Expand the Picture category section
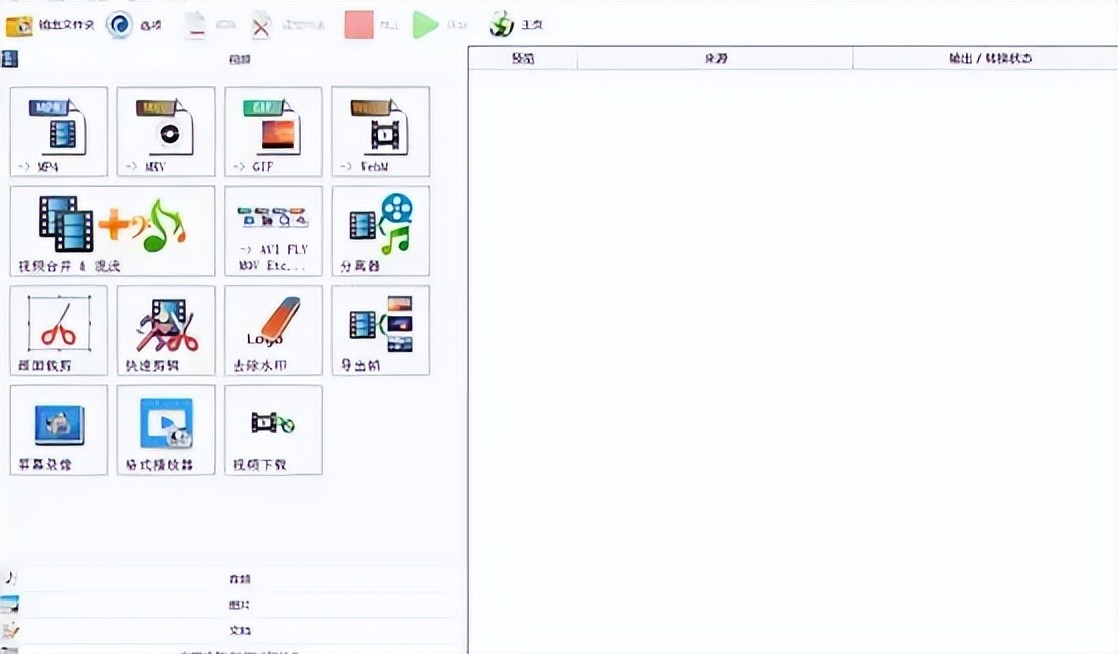The image size is (1118, 654). [x=238, y=605]
